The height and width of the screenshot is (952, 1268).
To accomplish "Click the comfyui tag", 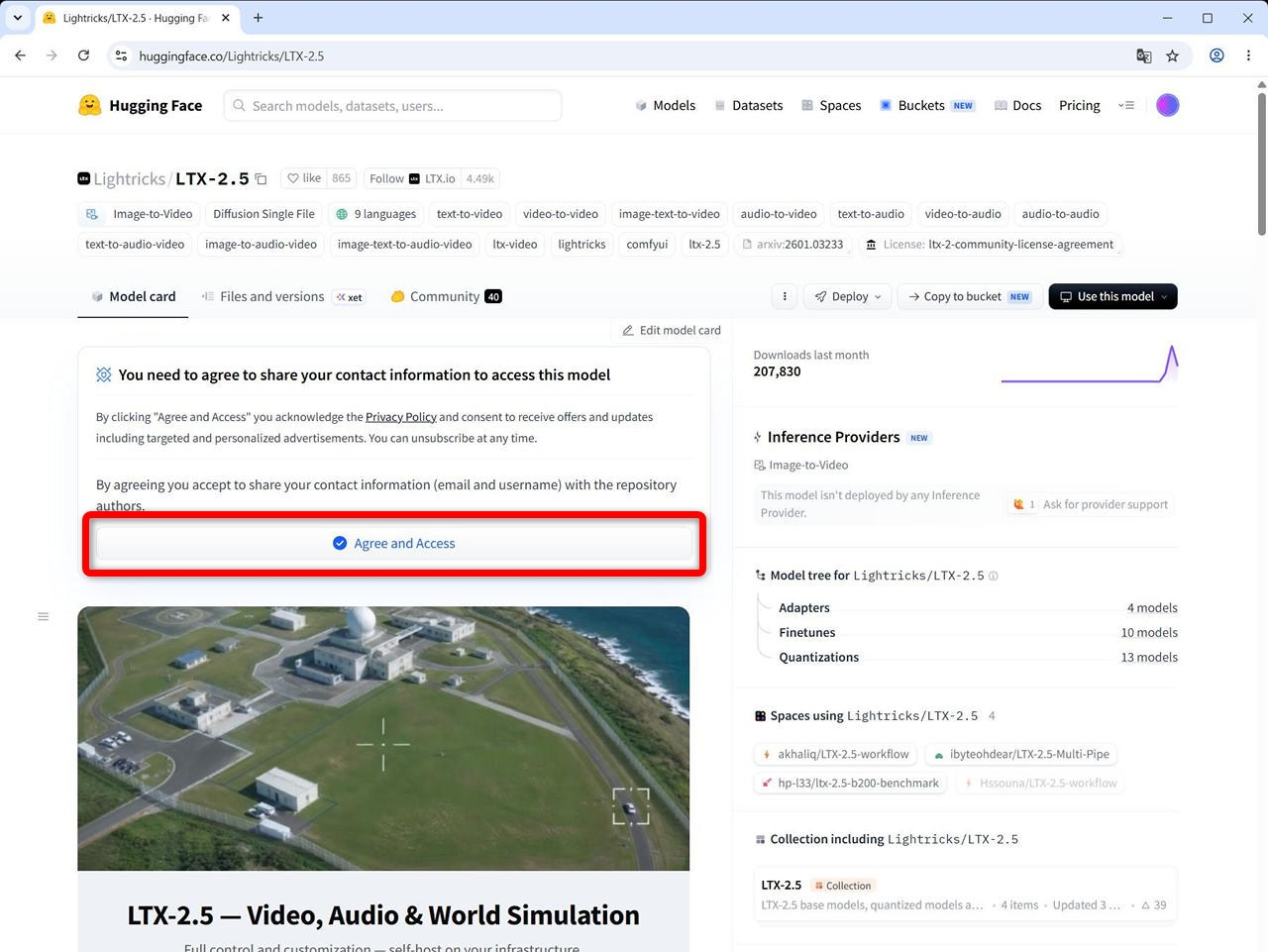I will (647, 244).
